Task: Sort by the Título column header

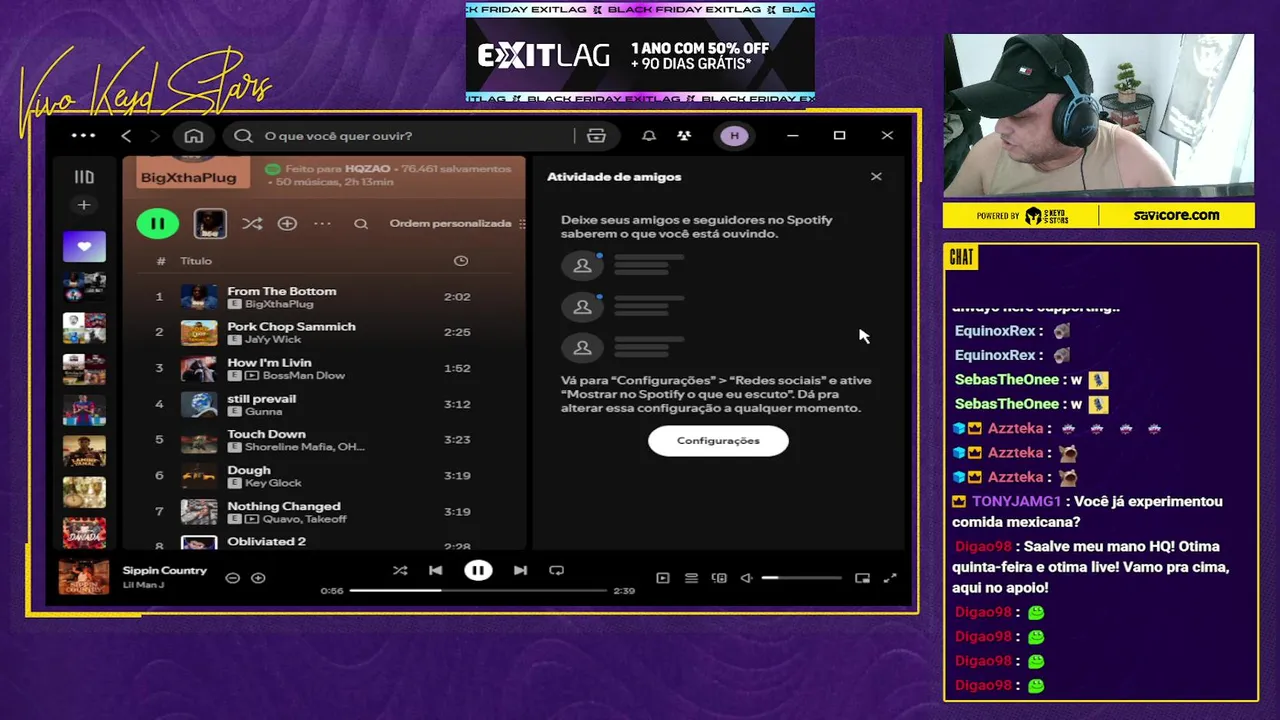Action: point(196,261)
